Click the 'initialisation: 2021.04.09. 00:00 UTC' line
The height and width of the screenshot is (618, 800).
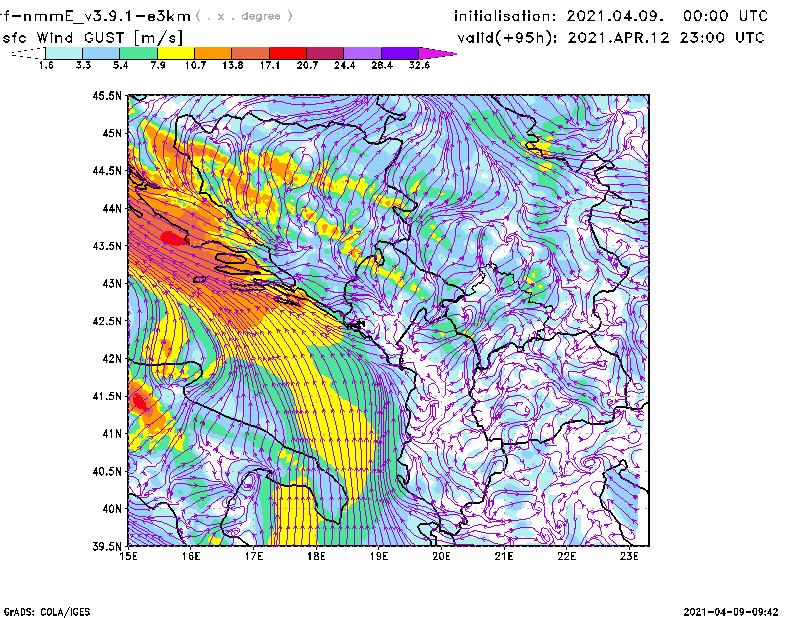(611, 16)
